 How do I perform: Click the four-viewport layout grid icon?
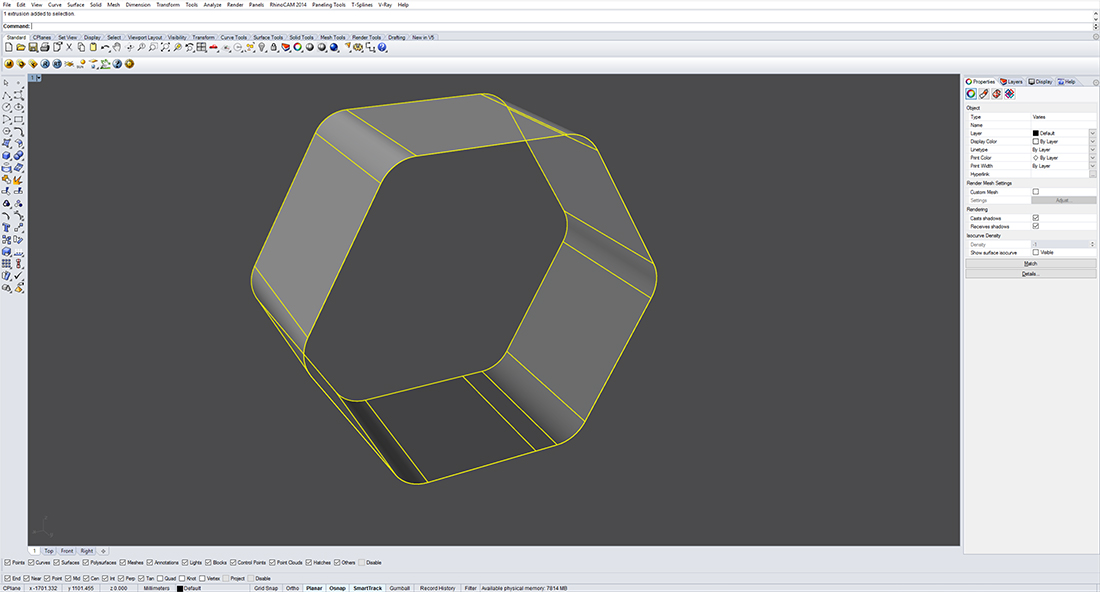(201, 48)
